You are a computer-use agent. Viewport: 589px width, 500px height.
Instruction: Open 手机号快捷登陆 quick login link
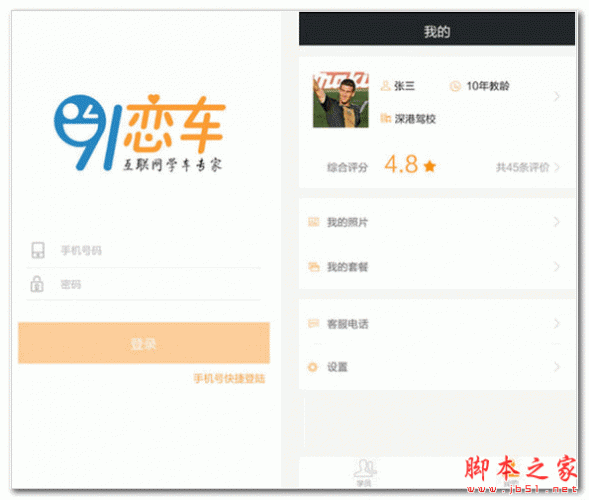229,378
